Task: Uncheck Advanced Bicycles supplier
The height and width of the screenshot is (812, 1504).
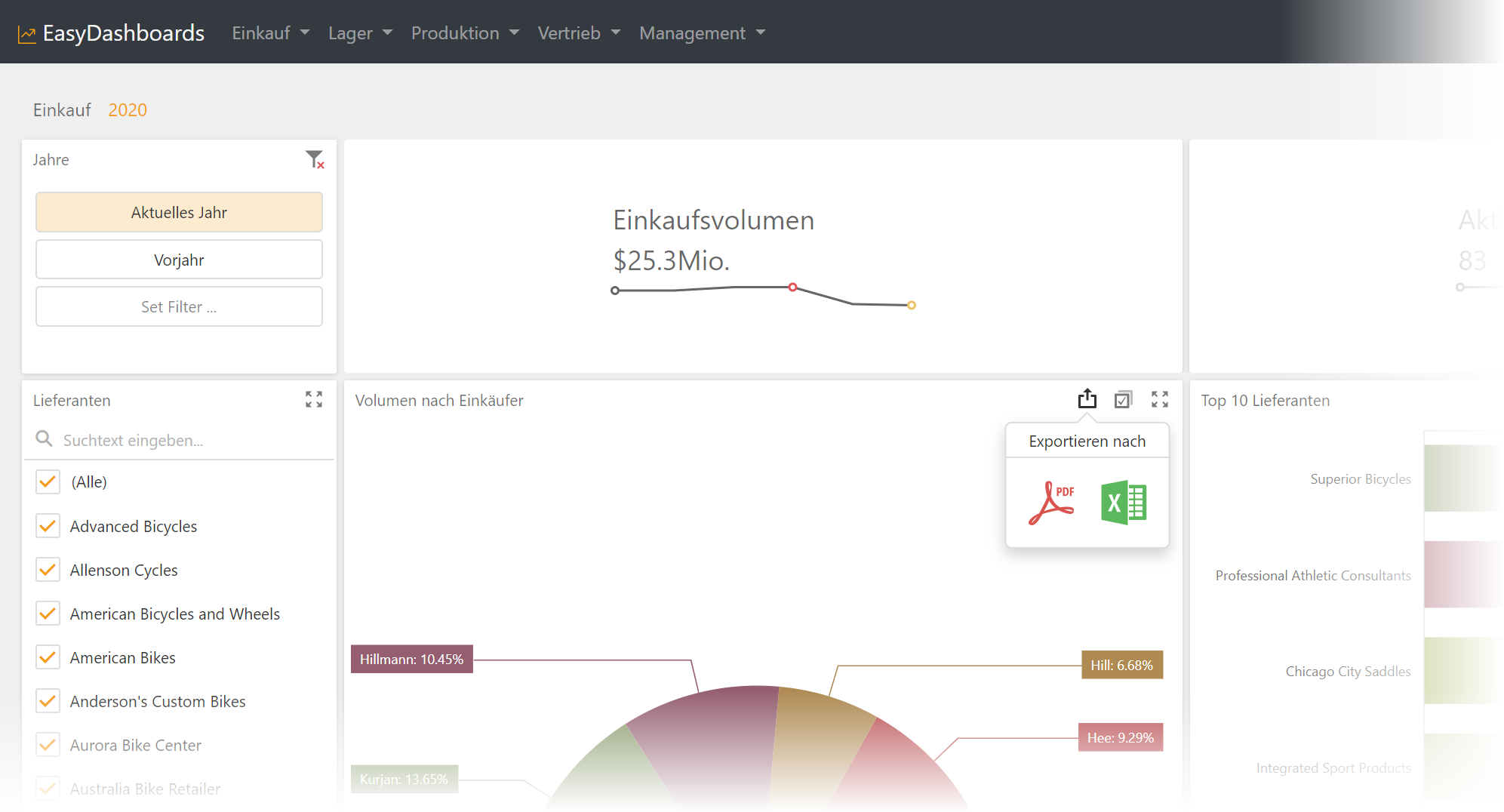Action: (x=48, y=526)
